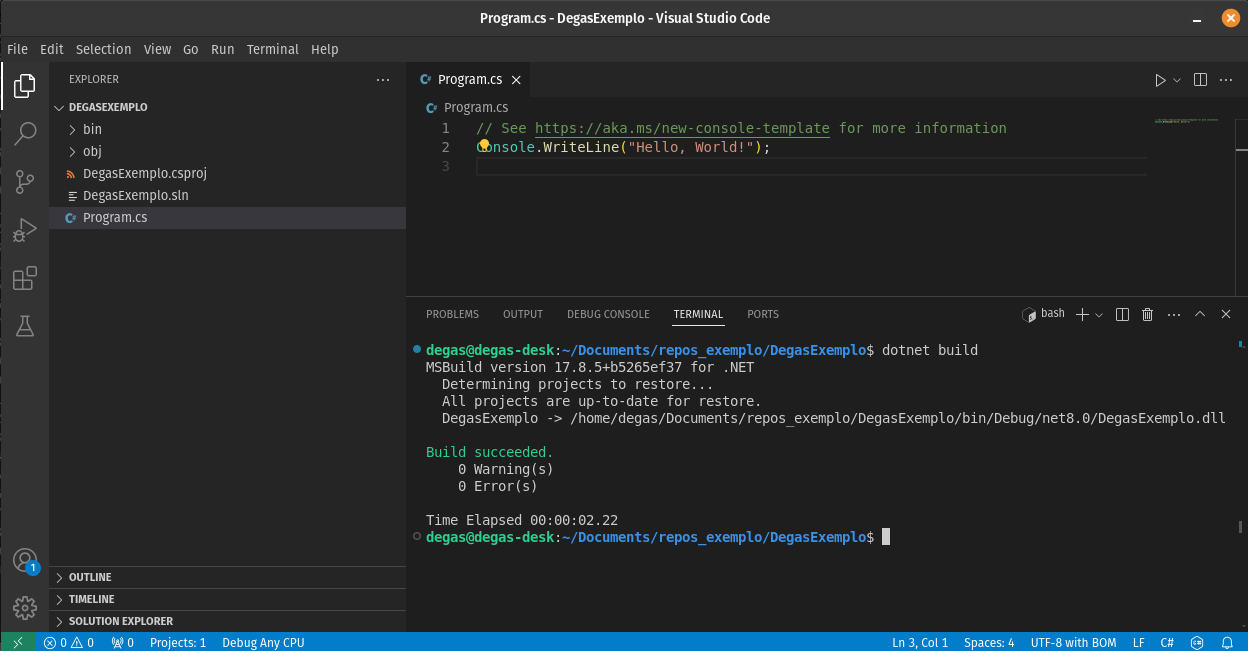This screenshot has height=651, width=1248.
Task: Open editor More Actions ellipsis
Action: (1226, 80)
